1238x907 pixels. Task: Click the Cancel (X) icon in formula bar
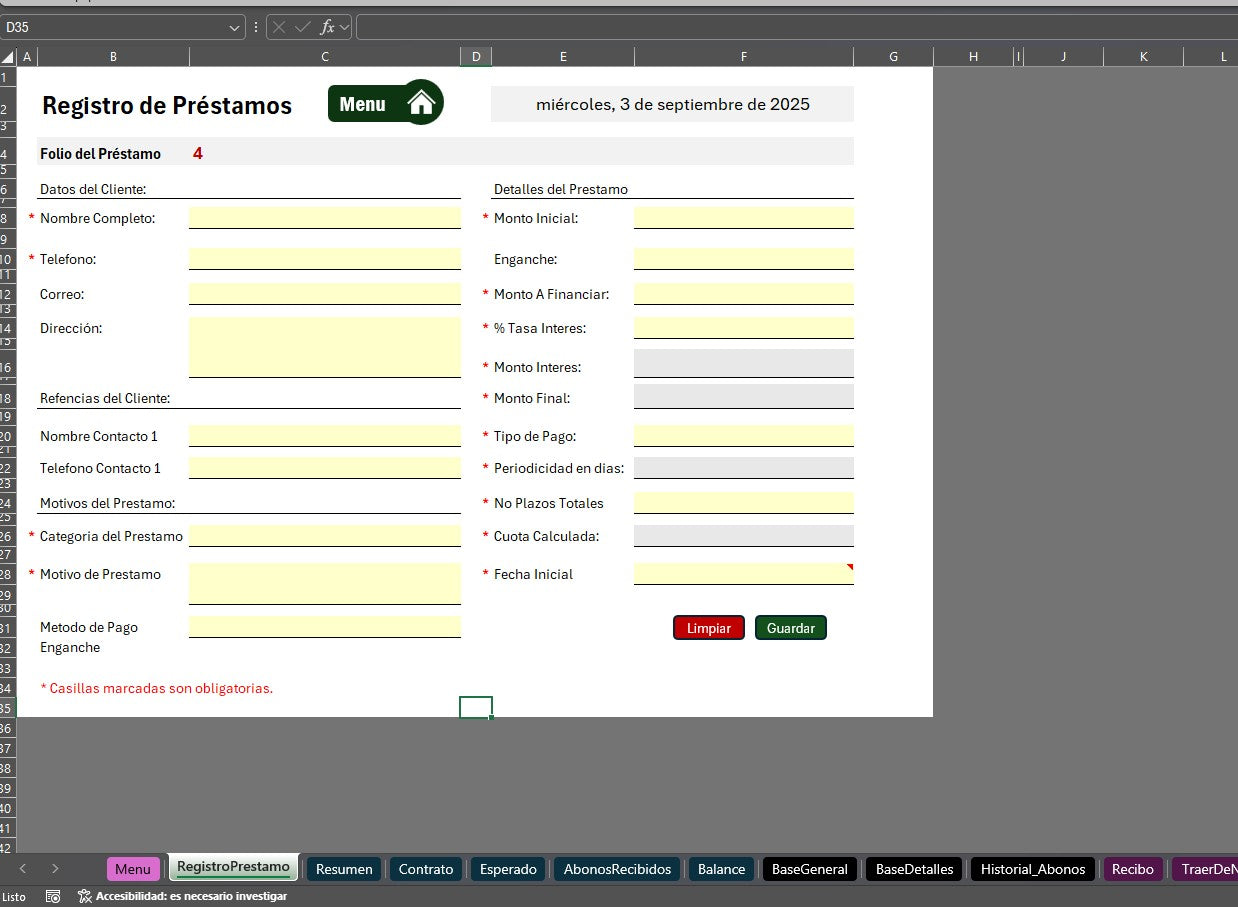pos(282,27)
